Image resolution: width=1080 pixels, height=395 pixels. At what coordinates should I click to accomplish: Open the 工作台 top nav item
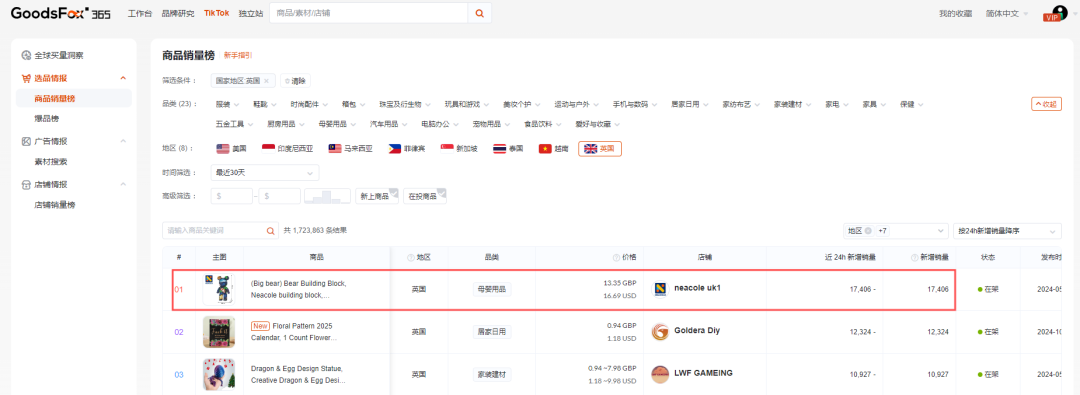(x=139, y=13)
